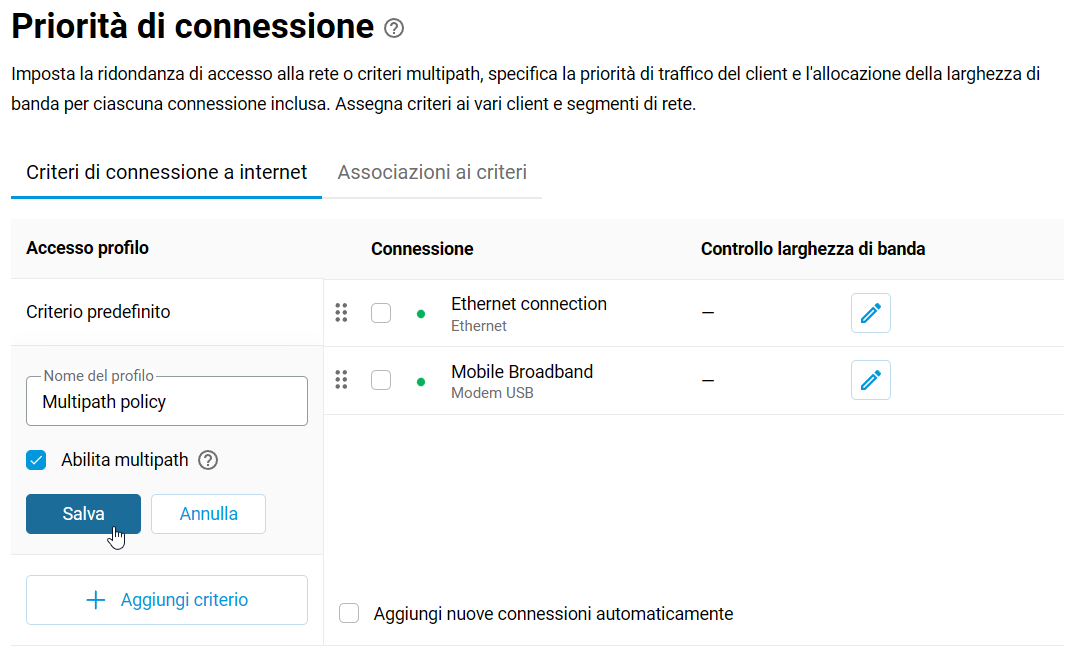The width and height of the screenshot is (1075, 655).
Task: Click green status dot of Mobile Broadband
Action: (421, 382)
